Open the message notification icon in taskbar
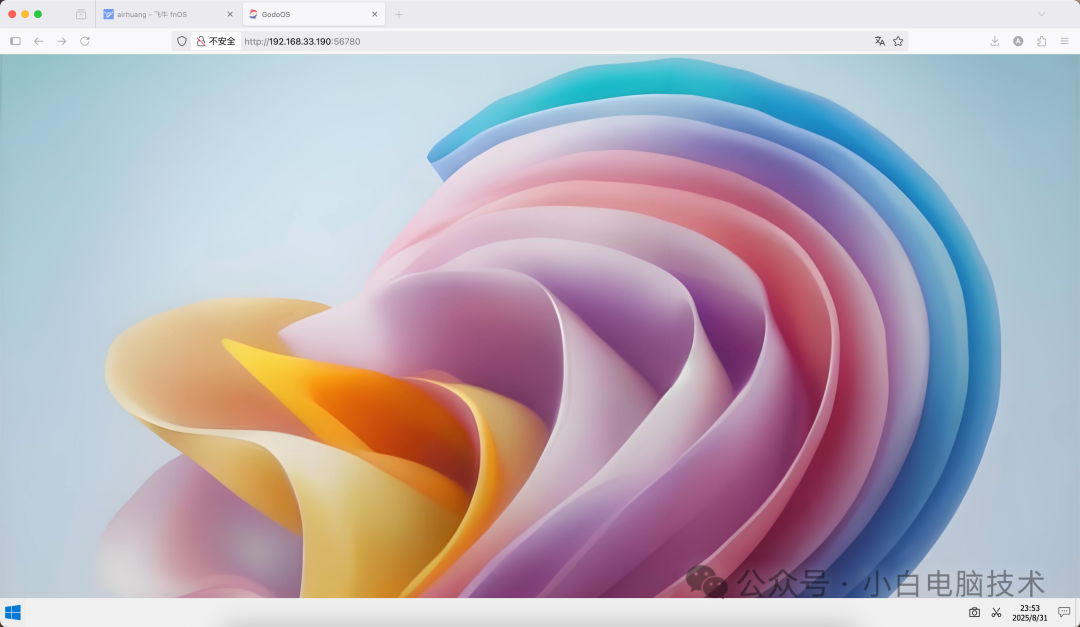This screenshot has height=627, width=1080. [x=1063, y=613]
